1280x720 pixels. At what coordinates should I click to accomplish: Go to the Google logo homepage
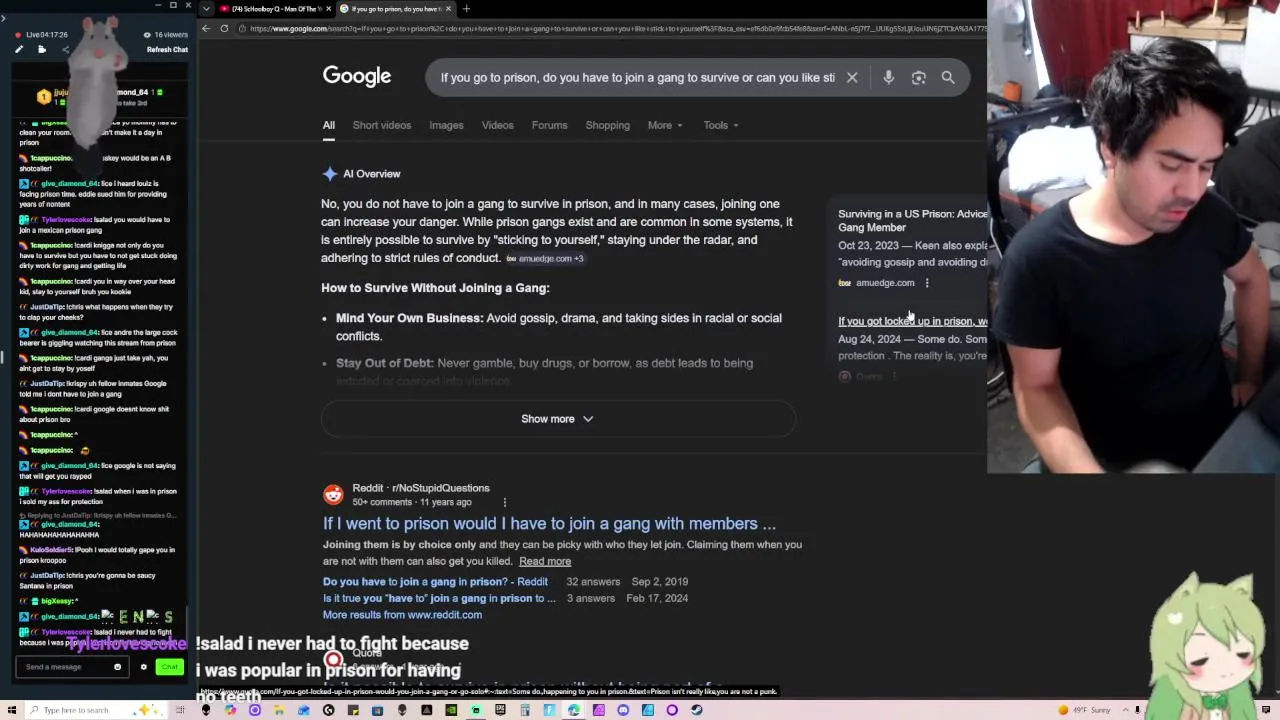click(x=357, y=77)
